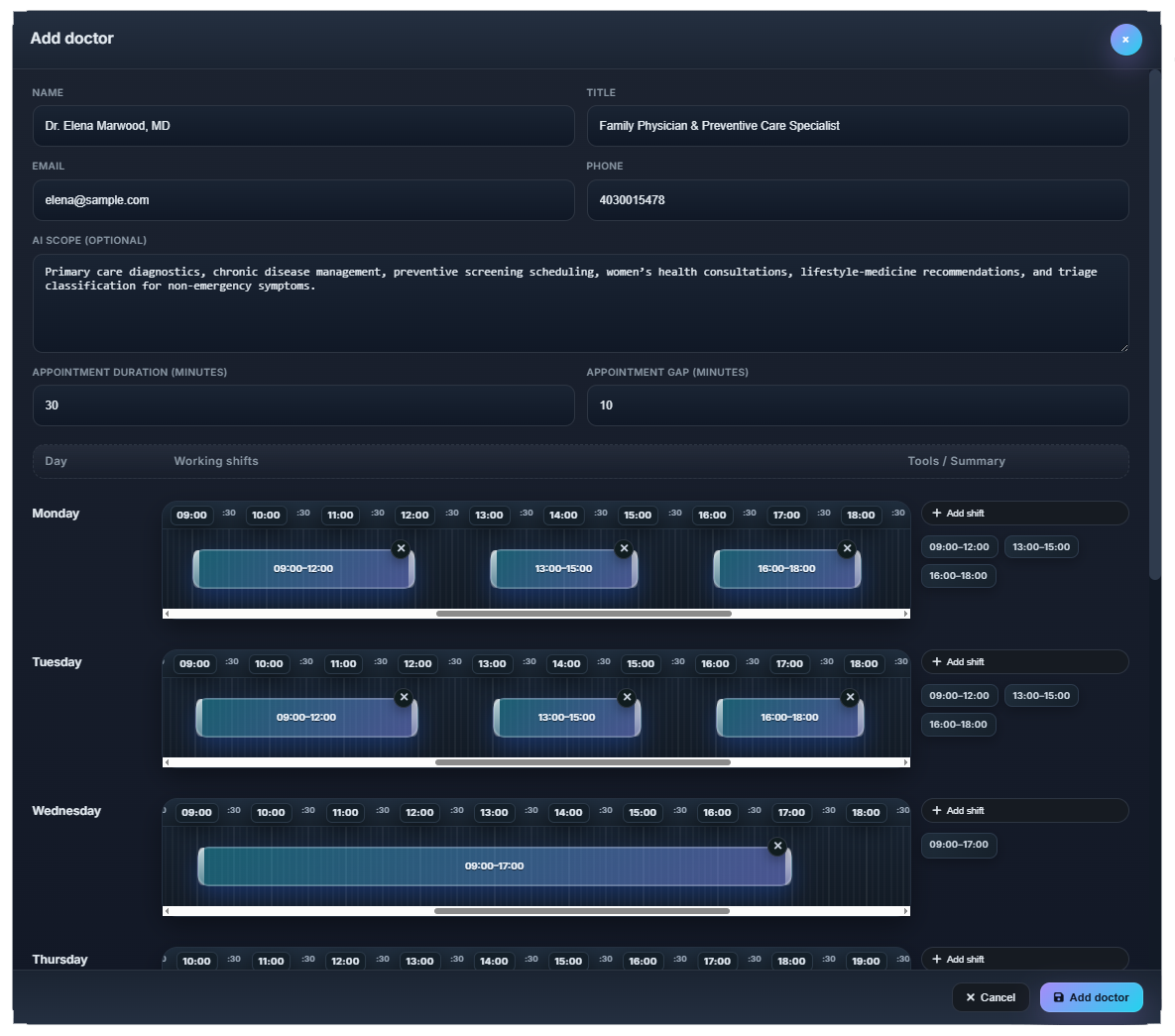The image size is (1175, 1036).
Task: Click the Appointment Duration field
Action: 303,405
